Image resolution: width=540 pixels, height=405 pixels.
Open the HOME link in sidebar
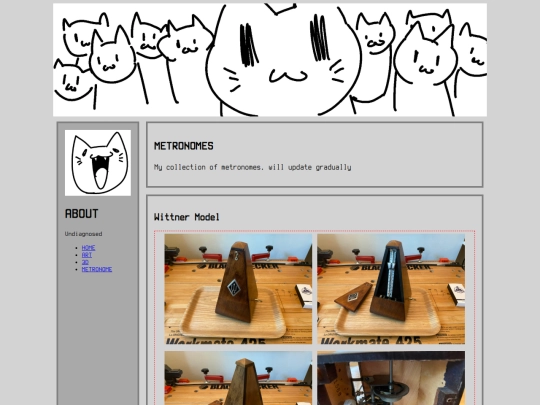[89, 248]
